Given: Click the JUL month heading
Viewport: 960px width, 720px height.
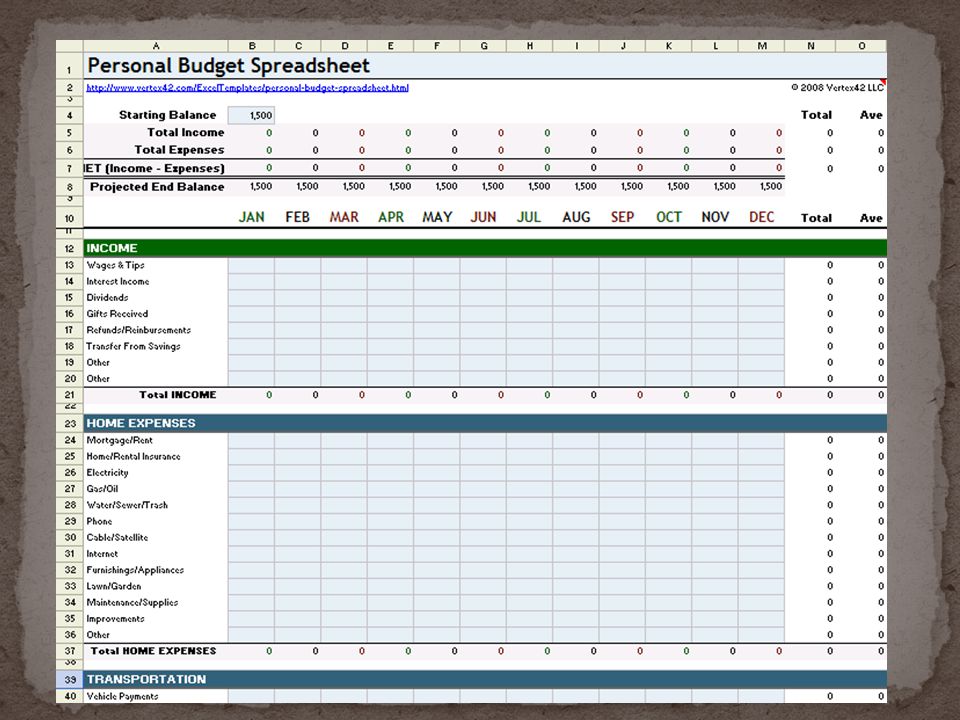Looking at the screenshot, I should point(529,217).
